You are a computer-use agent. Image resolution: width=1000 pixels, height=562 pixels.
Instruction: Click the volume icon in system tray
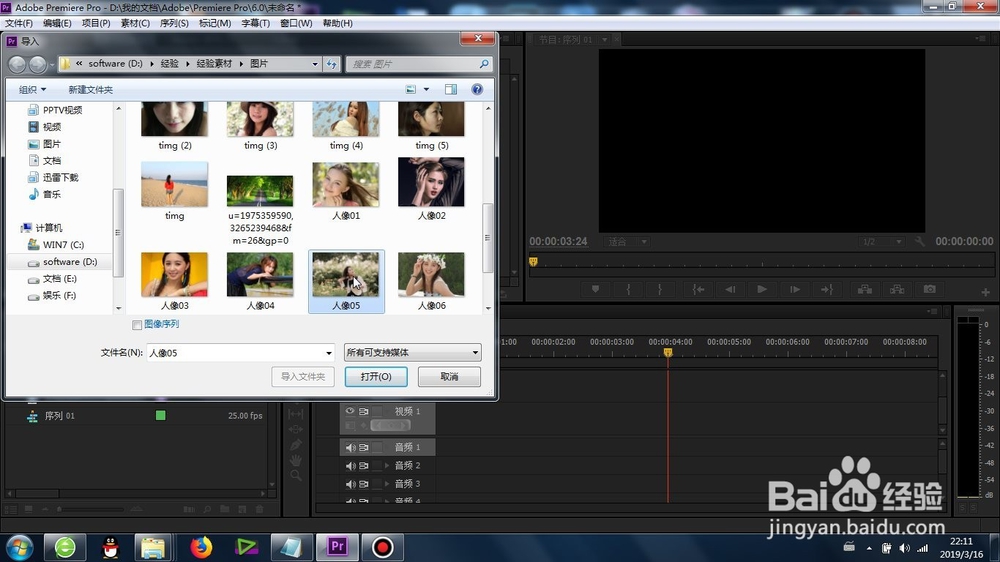click(x=904, y=548)
